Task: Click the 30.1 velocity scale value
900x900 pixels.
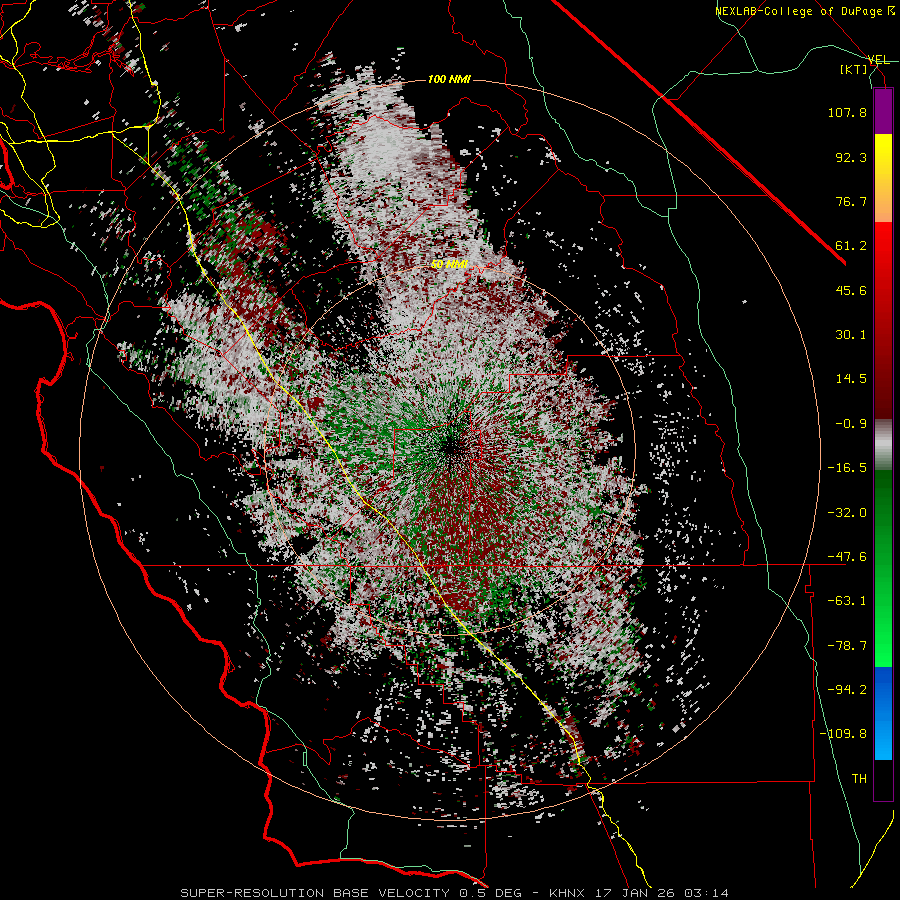Action: tap(851, 335)
